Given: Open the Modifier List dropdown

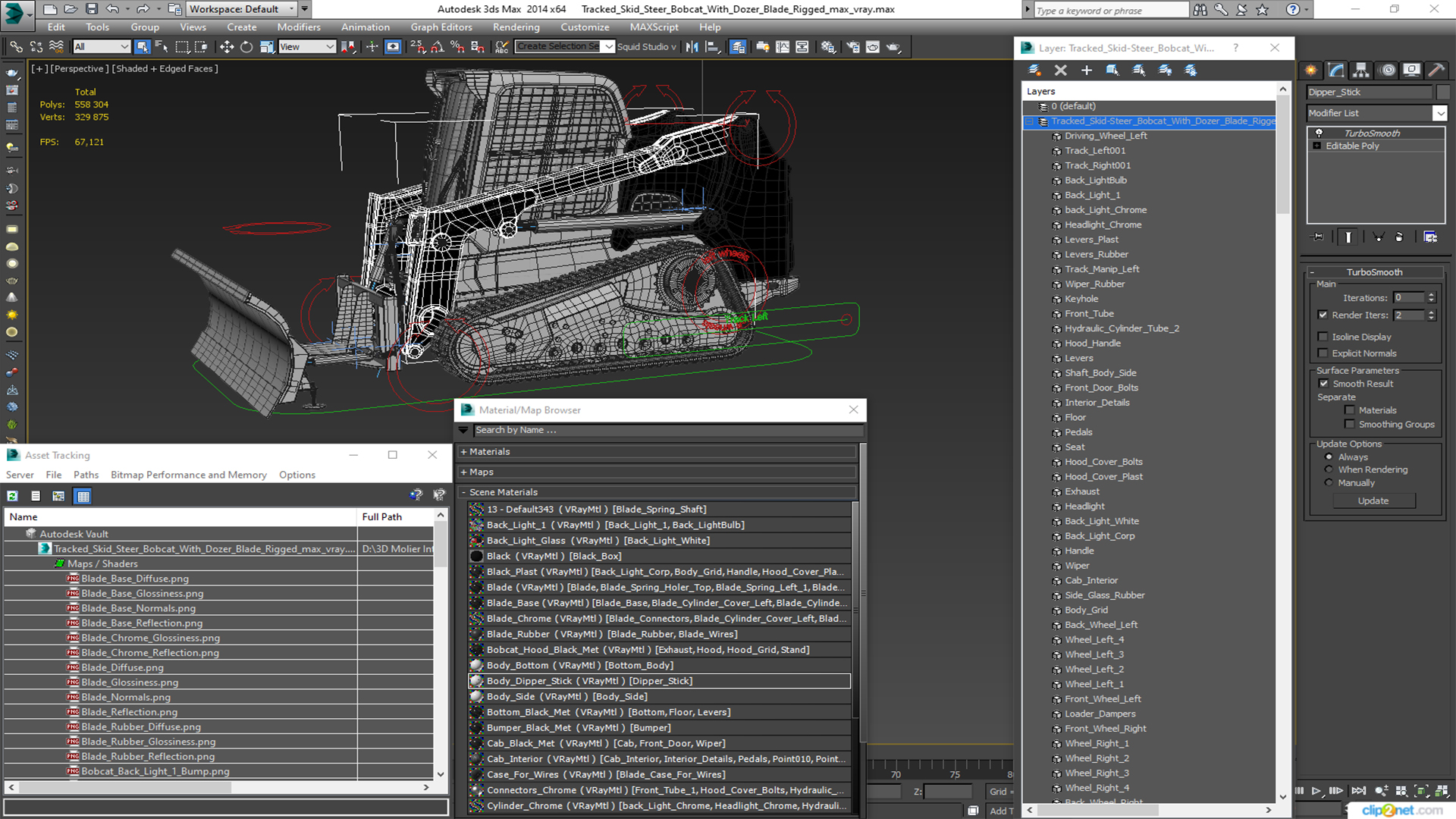Looking at the screenshot, I should tap(1439, 113).
